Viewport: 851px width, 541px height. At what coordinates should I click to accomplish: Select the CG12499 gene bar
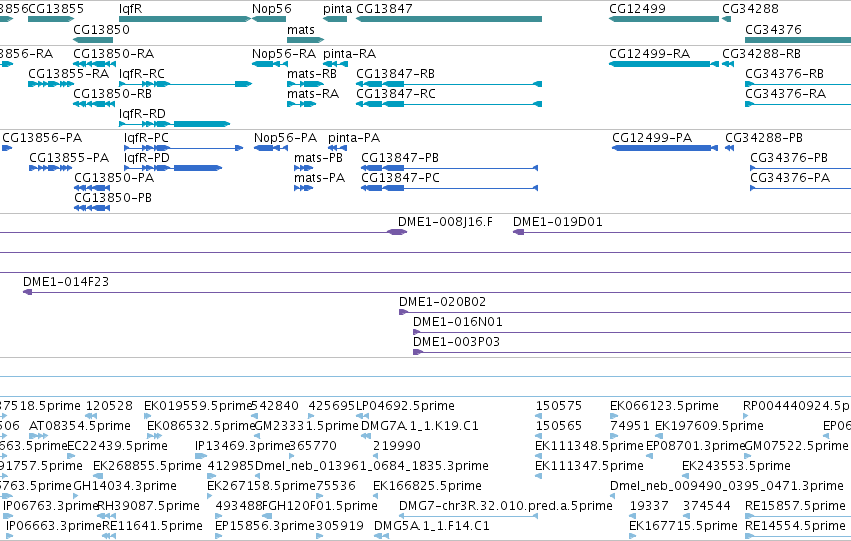point(664,19)
